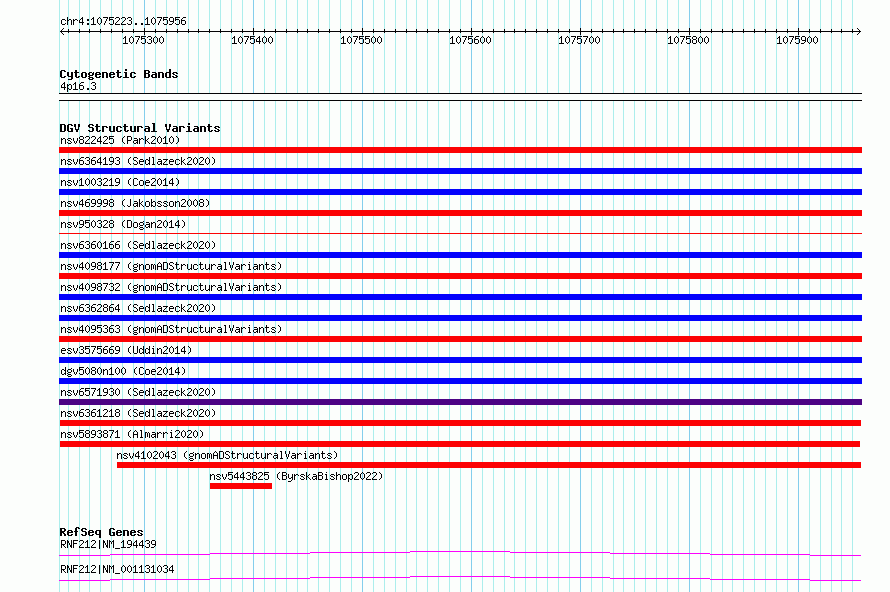
Task: Click the nsv469998 (Jakobsson2008) label
Action: tap(135, 203)
